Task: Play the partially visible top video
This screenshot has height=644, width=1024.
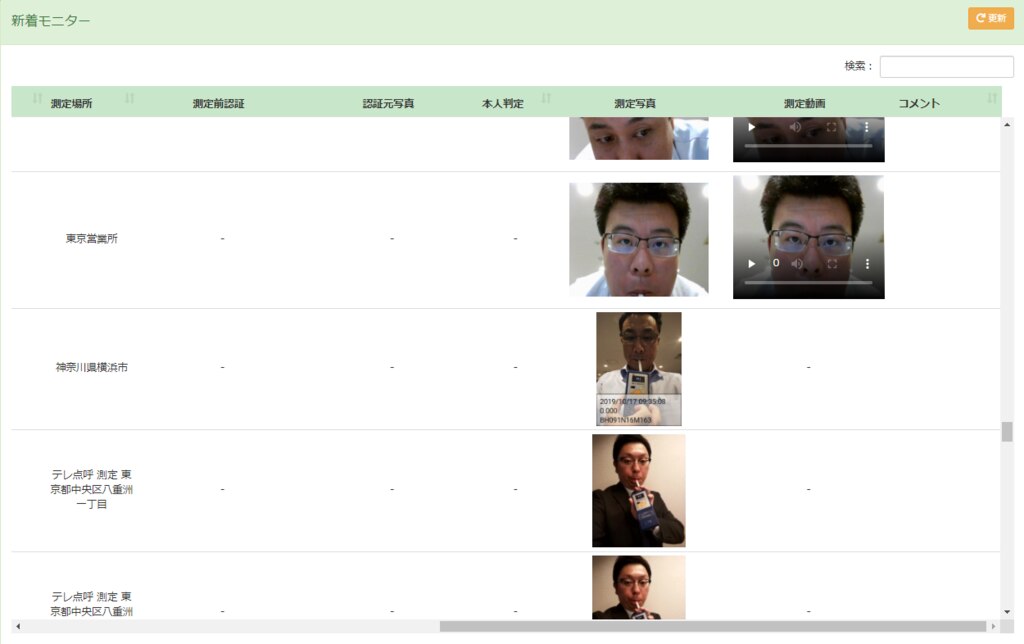Action: coord(752,127)
